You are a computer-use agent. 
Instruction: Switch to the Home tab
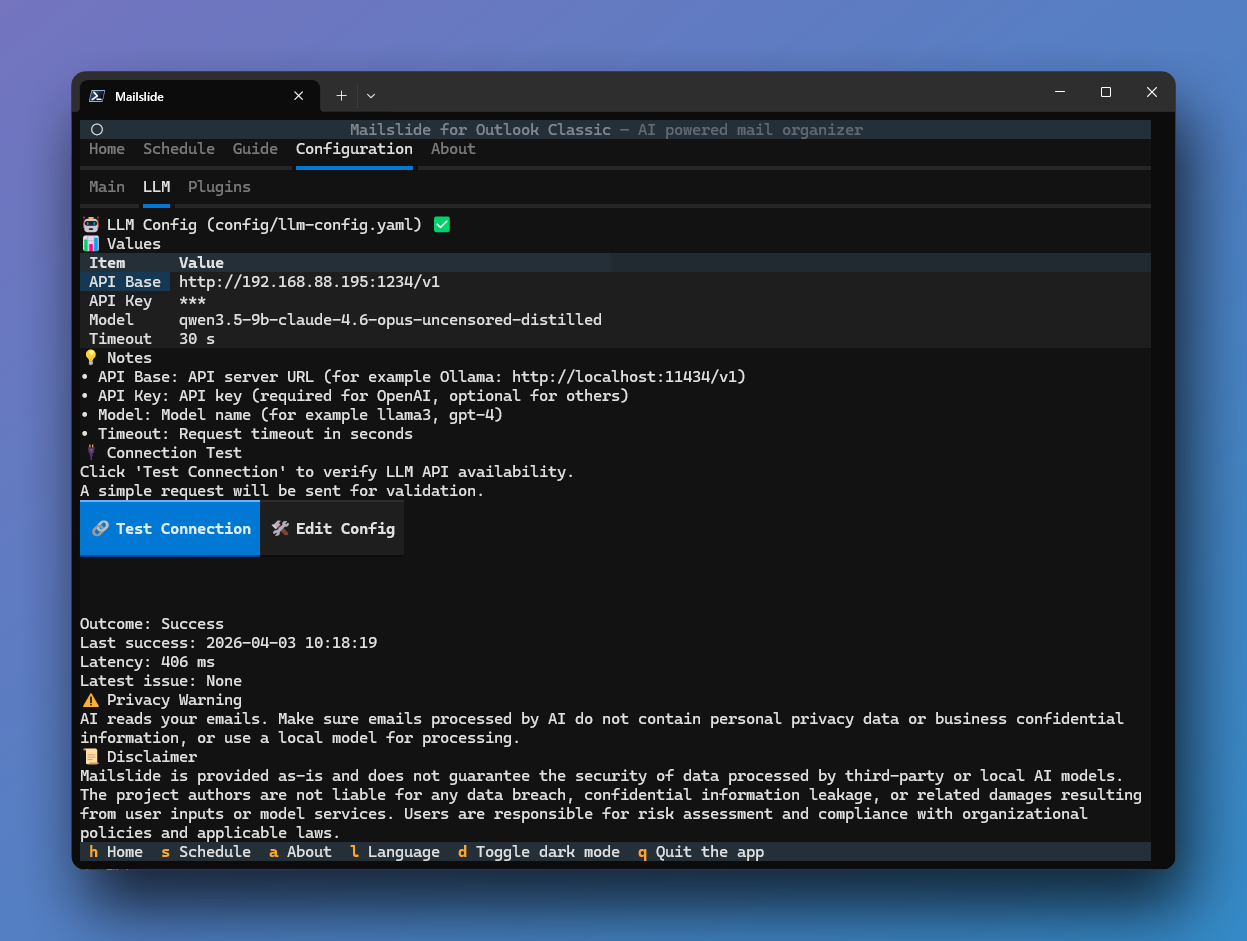(x=107, y=149)
